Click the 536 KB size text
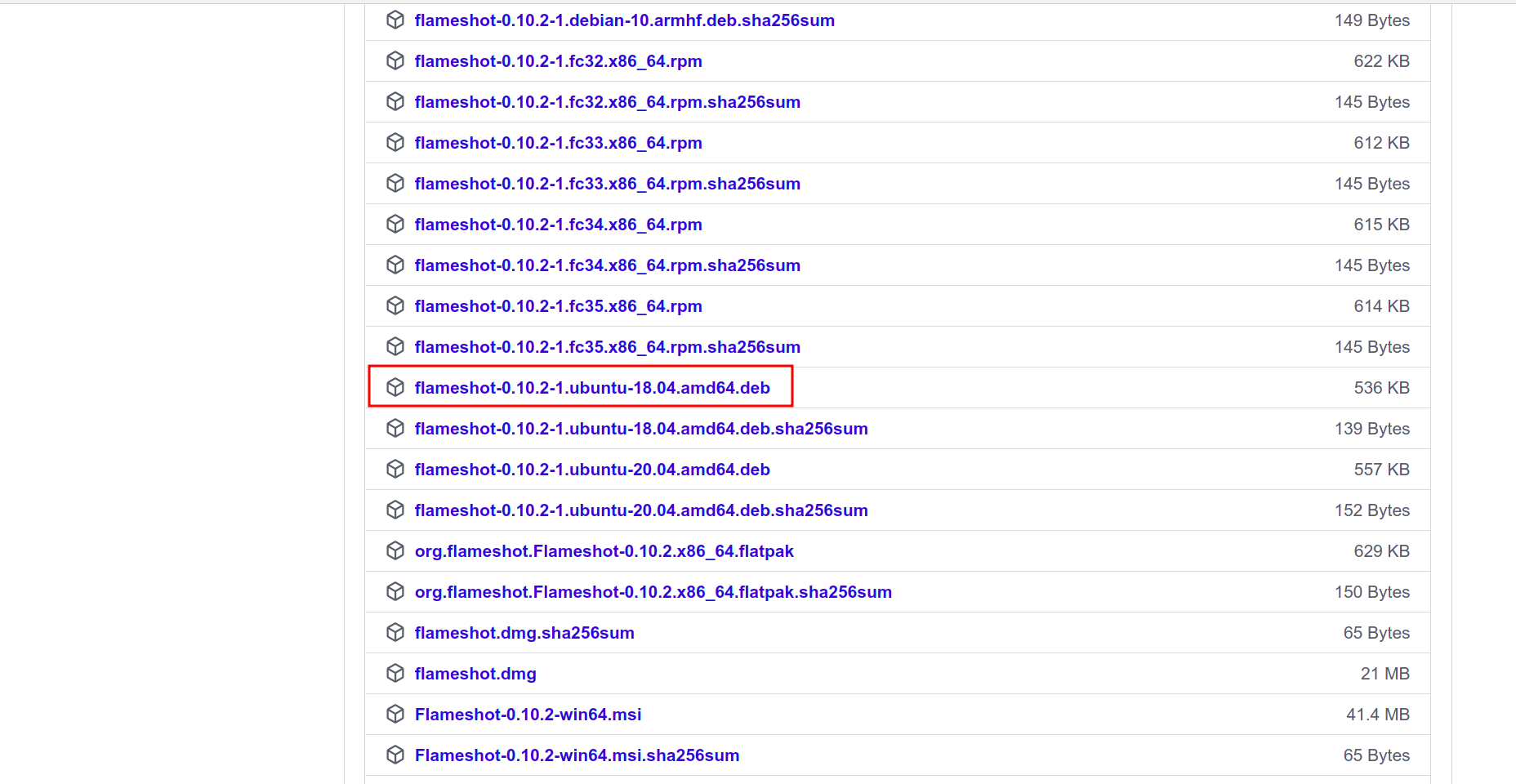The image size is (1516, 784). point(1381,388)
